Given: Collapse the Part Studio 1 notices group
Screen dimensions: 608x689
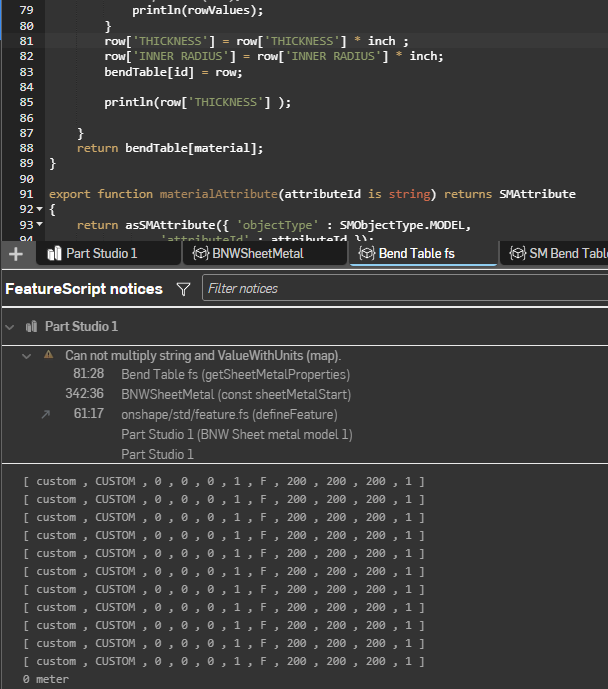Looking at the screenshot, I should click(10, 326).
